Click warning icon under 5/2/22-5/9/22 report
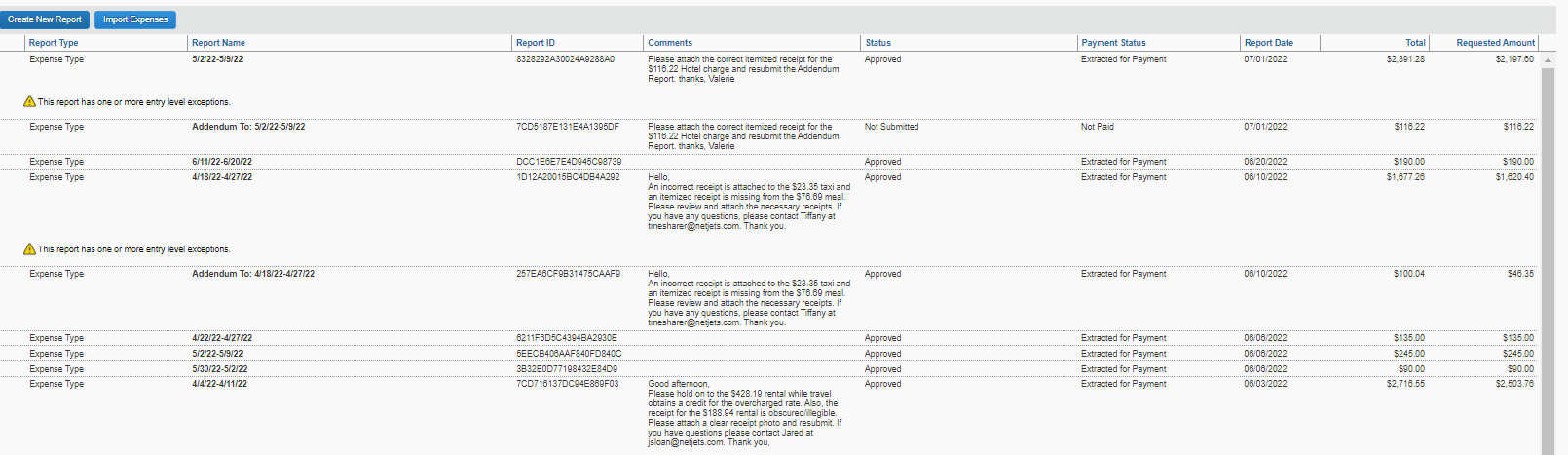This screenshot has width=1568, height=455. tap(29, 101)
